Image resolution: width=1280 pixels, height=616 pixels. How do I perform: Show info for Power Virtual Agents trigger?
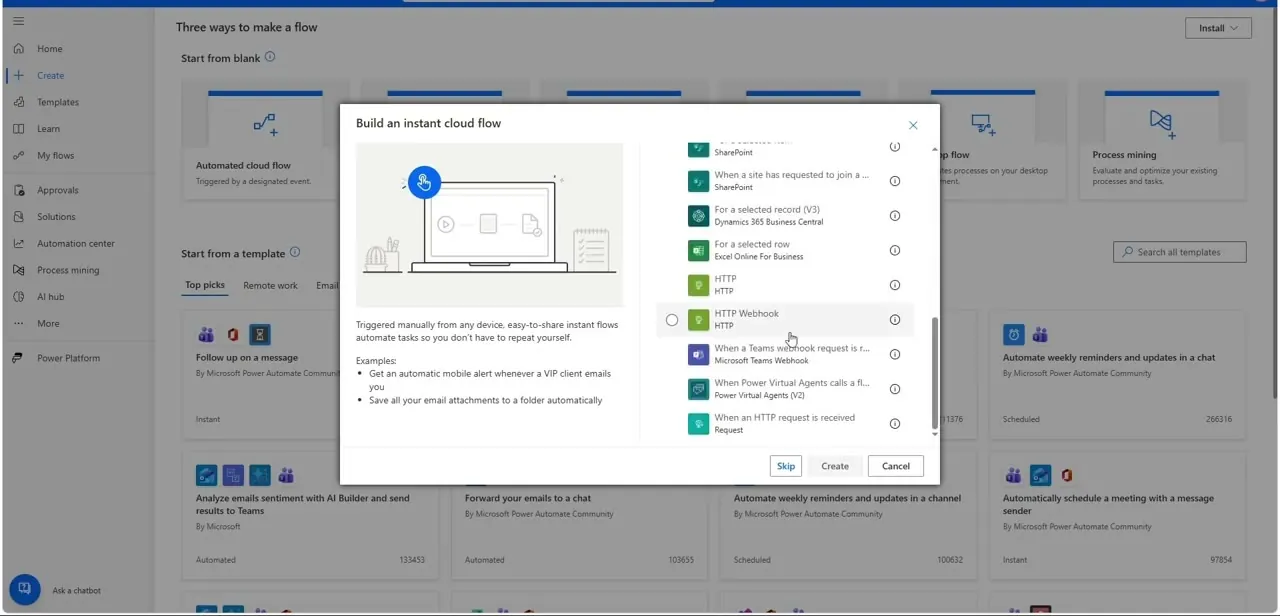click(x=895, y=389)
